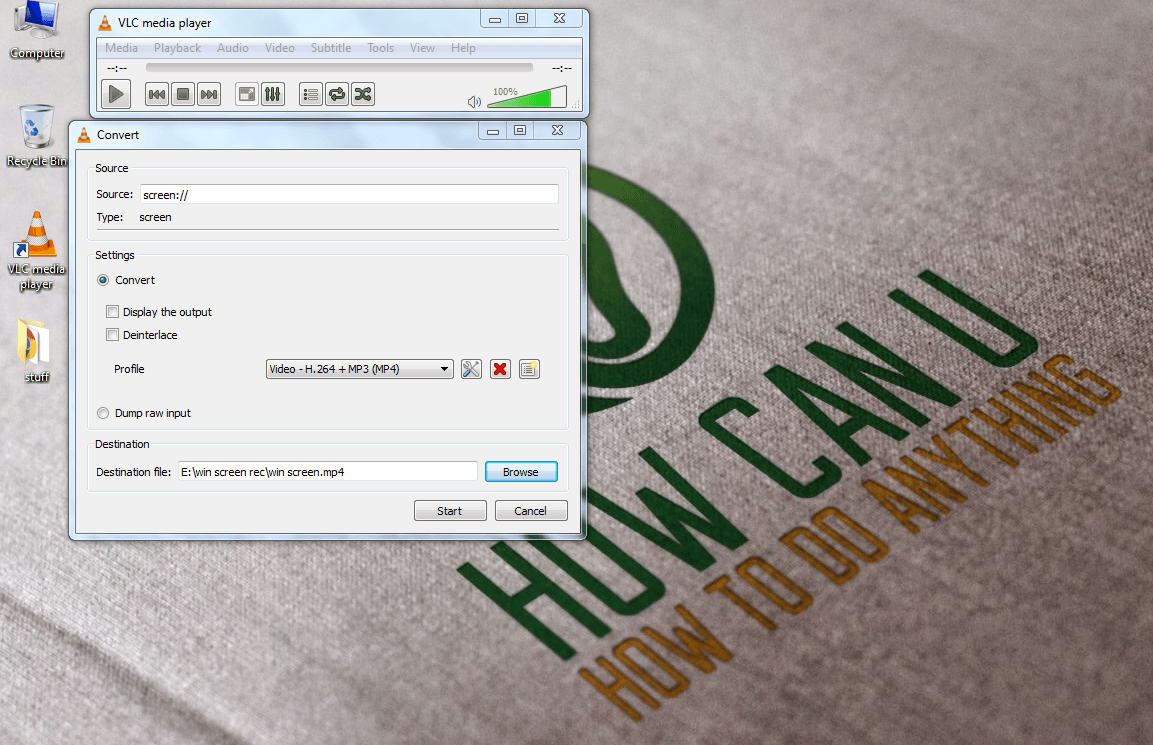Select VLC media player desktop shortcut
This screenshot has width=1153, height=745.
pyautogui.click(x=37, y=252)
